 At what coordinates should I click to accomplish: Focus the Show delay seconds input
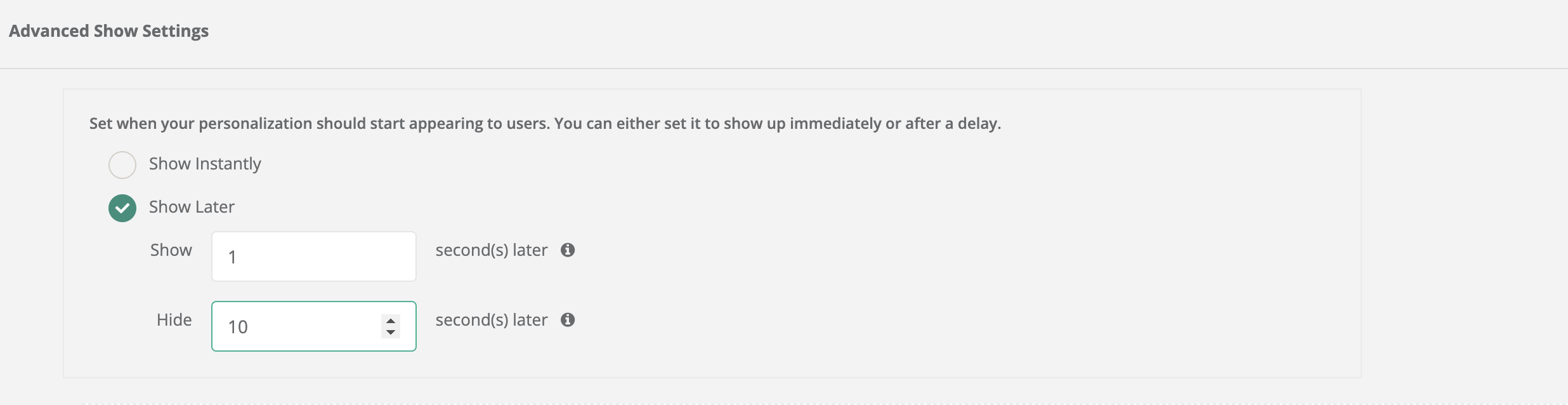pyautogui.click(x=314, y=256)
